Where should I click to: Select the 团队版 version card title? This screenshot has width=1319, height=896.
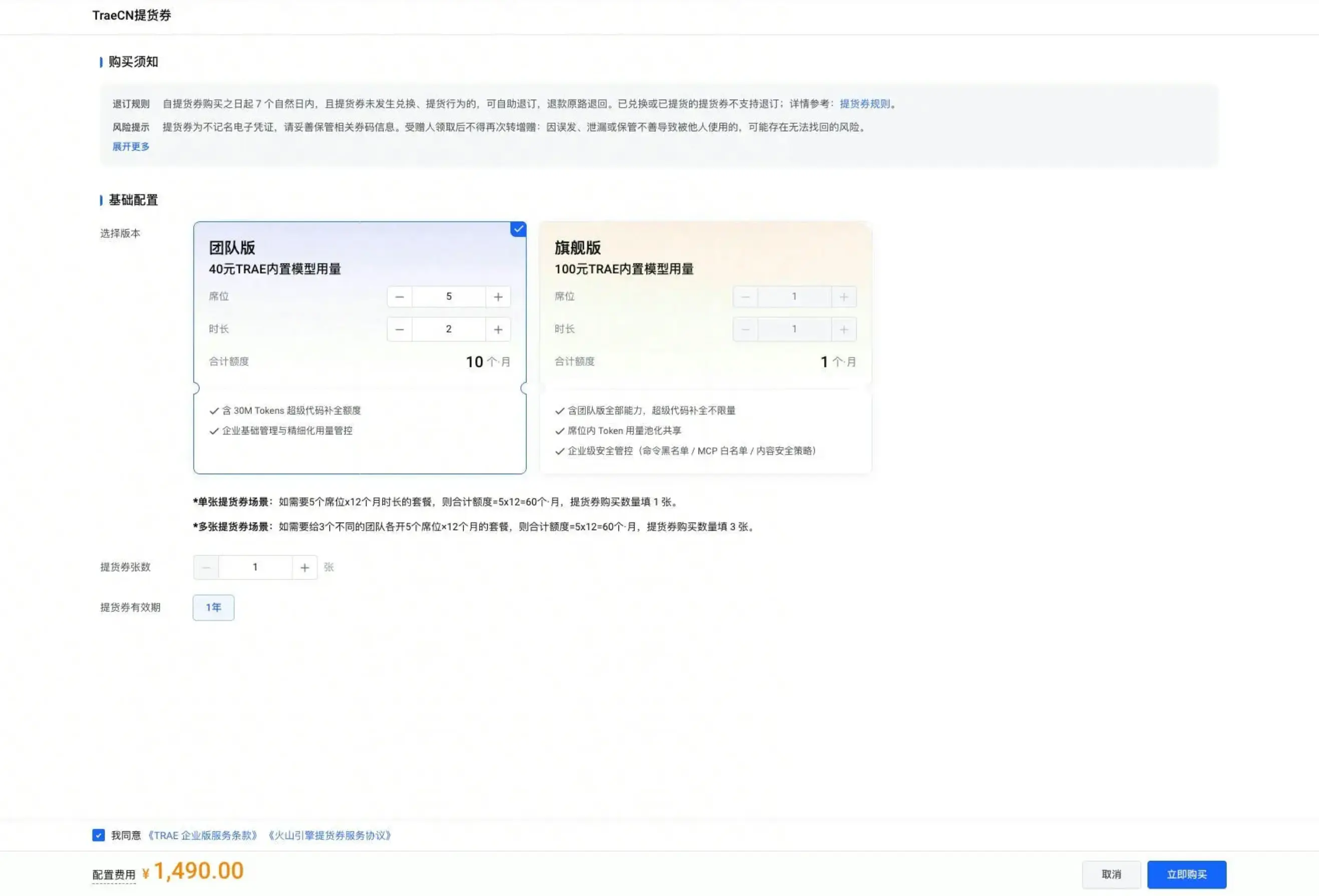231,248
